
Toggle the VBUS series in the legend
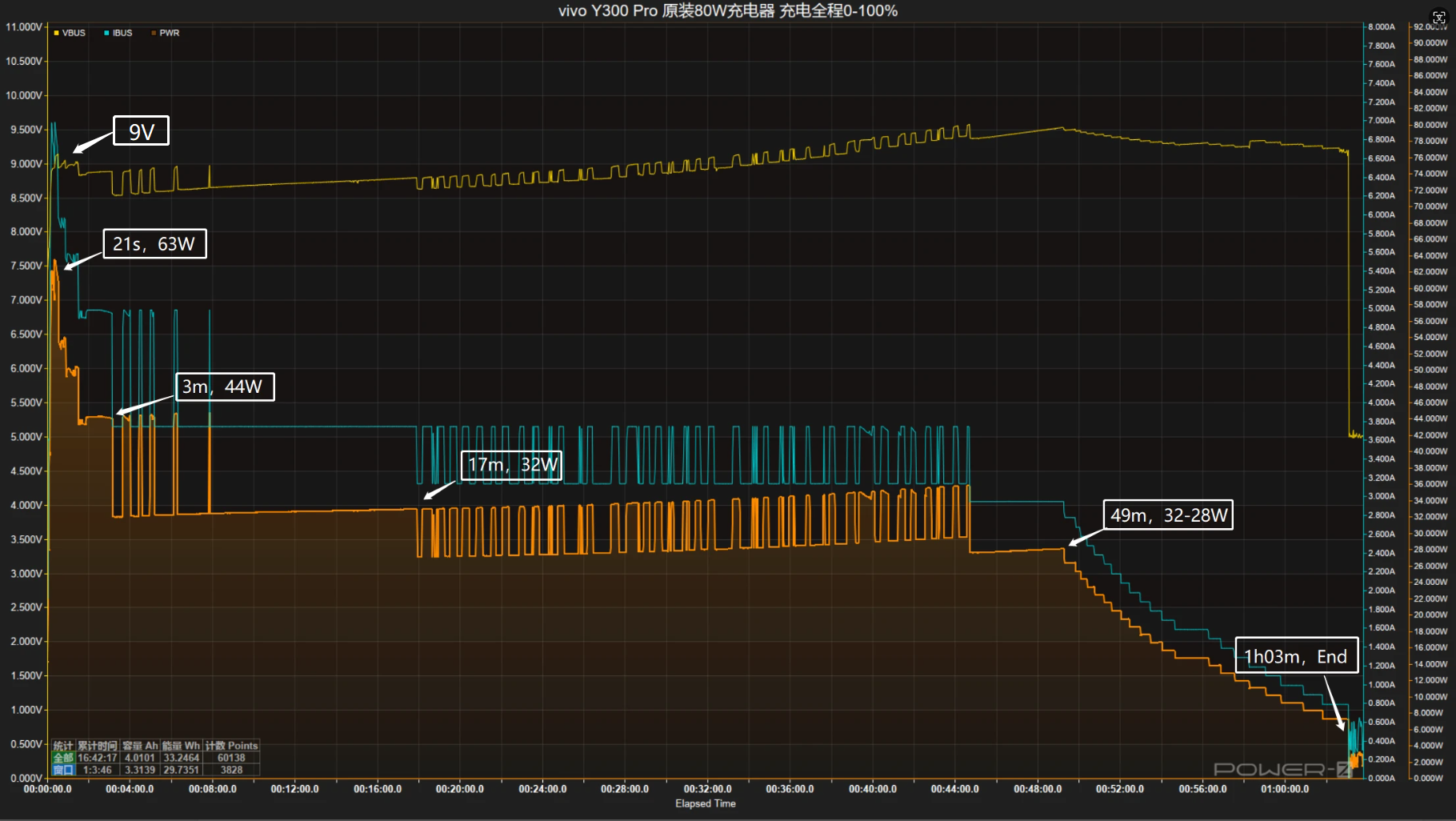[70, 33]
